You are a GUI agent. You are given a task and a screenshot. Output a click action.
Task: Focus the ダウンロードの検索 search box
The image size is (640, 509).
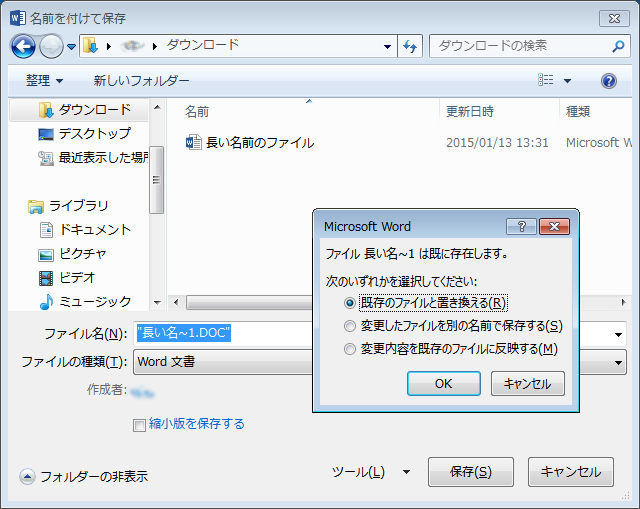pyautogui.click(x=529, y=46)
